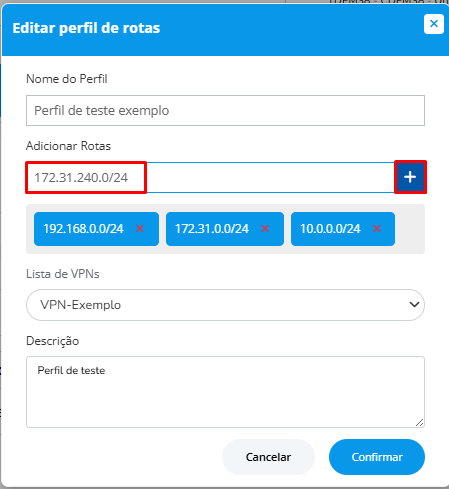
Task: Select the 10.0.0.0/24 route tag text
Action: 330,229
